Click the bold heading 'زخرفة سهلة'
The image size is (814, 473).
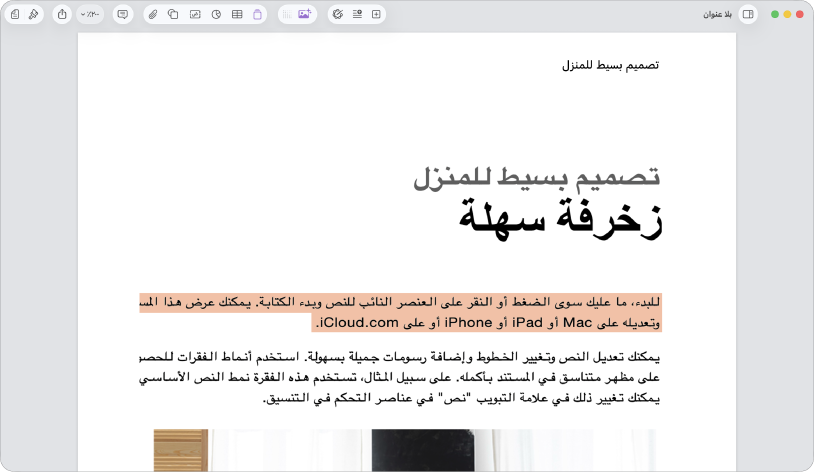tap(561, 220)
